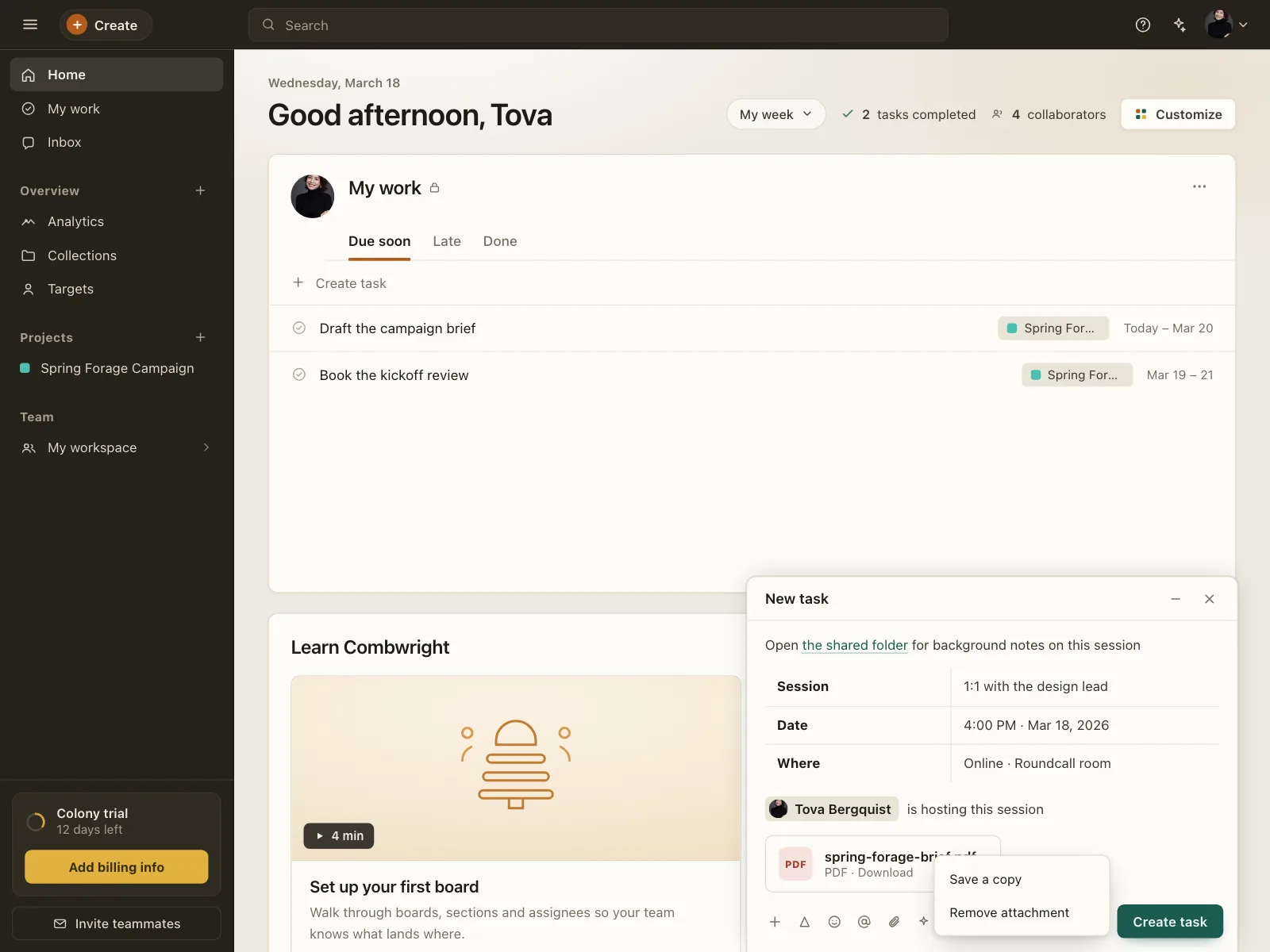This screenshot has width=1270, height=952.
Task: Open the user avatar account menu
Action: 1226,25
